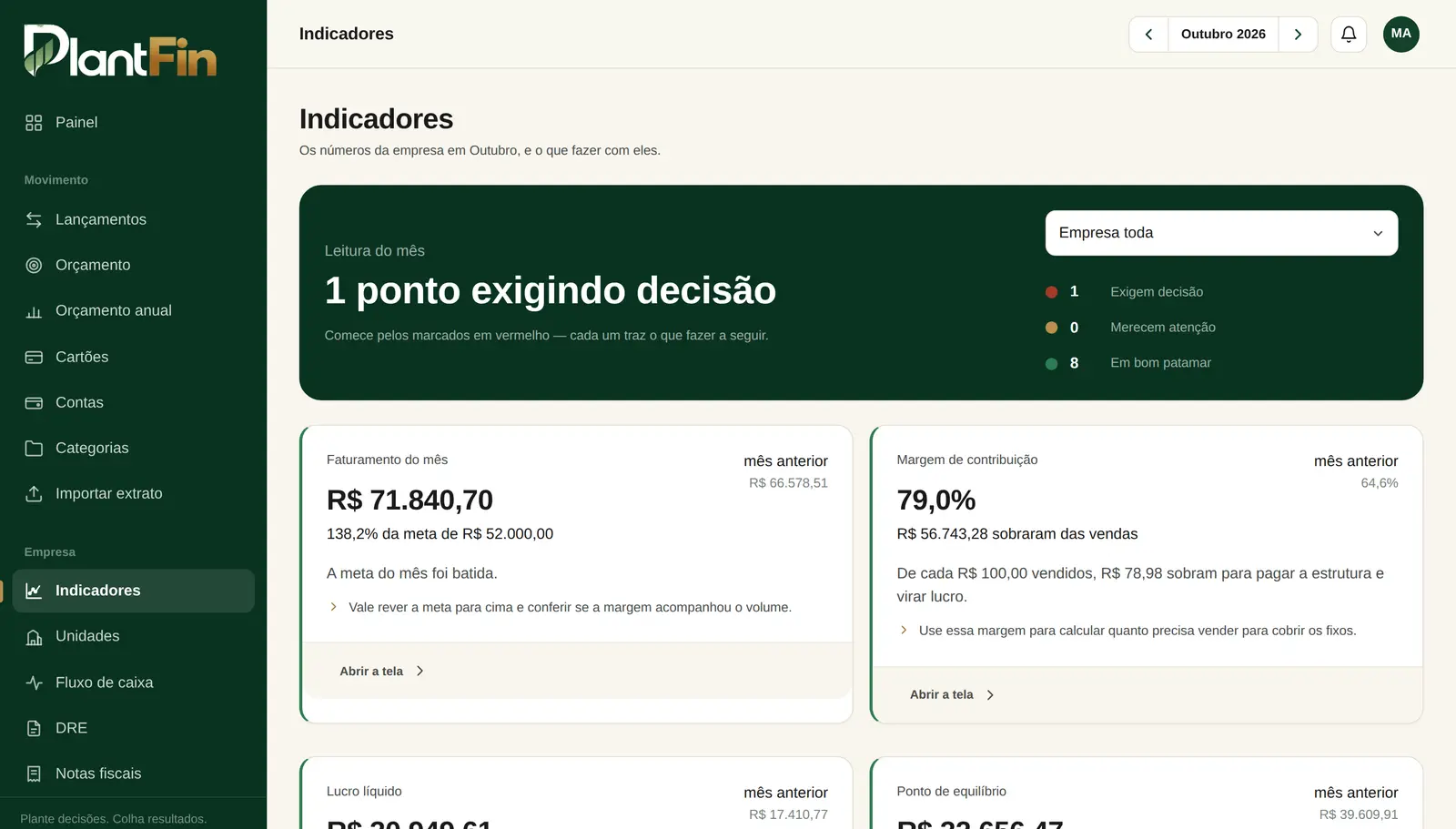Click the DRE document icon
1456x829 pixels.
[34, 728]
